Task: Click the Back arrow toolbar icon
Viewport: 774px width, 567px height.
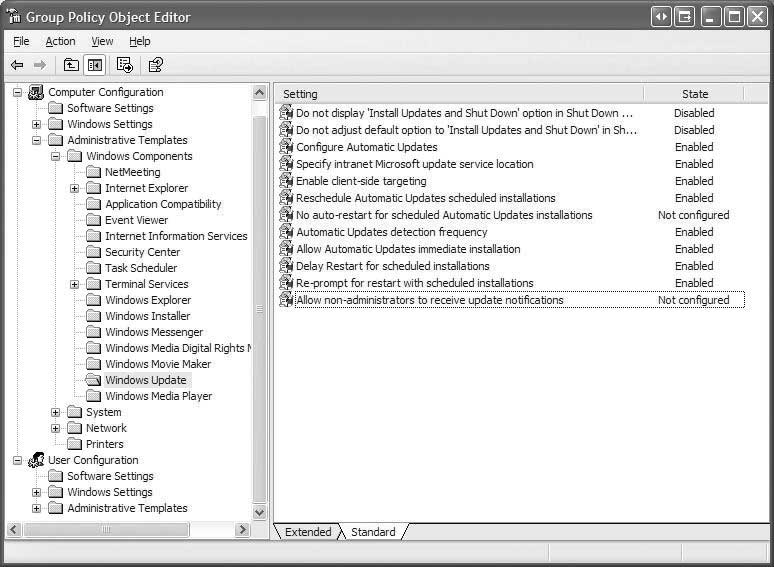Action: pyautogui.click(x=17, y=65)
